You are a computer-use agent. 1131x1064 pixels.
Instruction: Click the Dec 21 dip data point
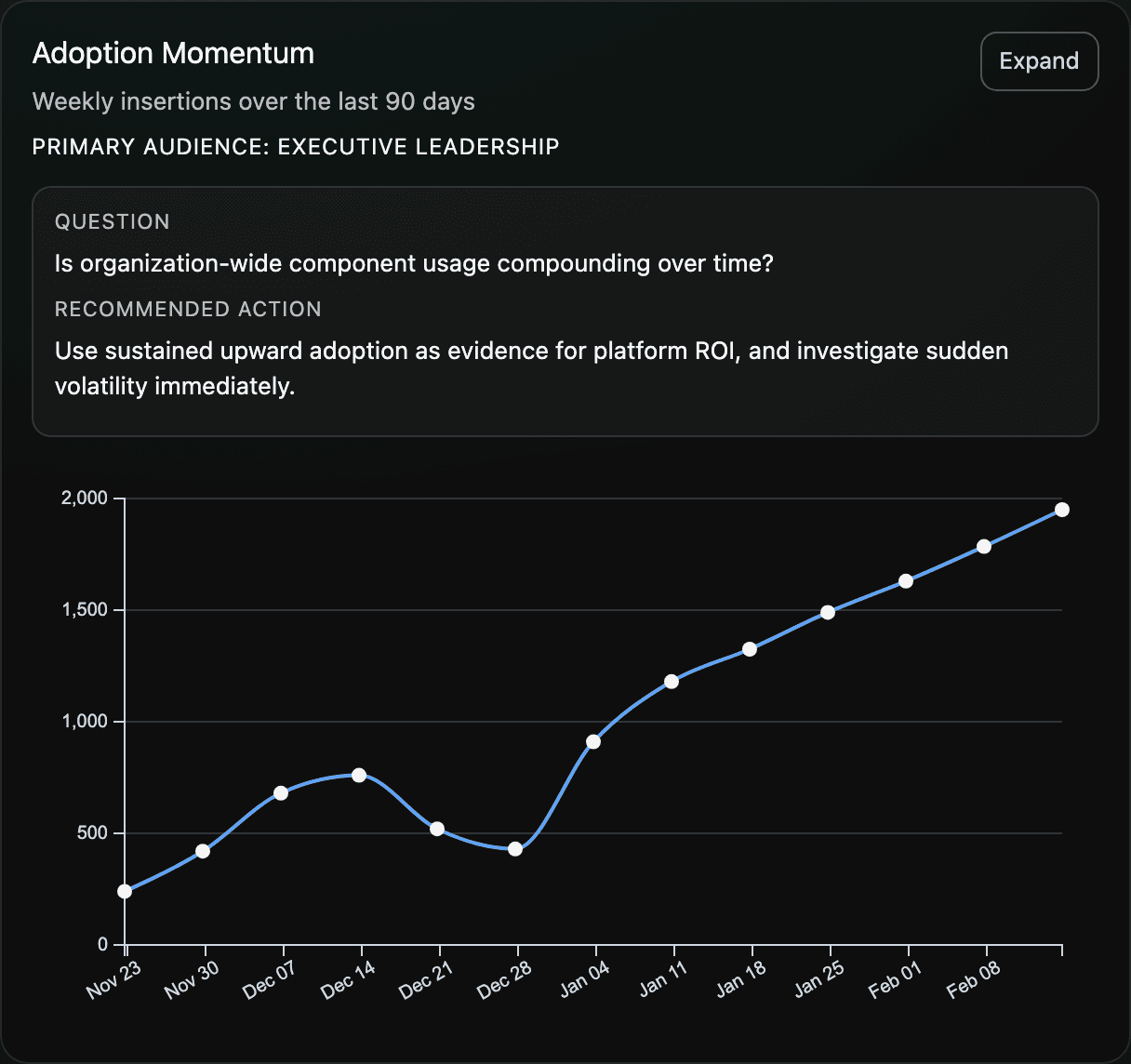click(x=437, y=827)
